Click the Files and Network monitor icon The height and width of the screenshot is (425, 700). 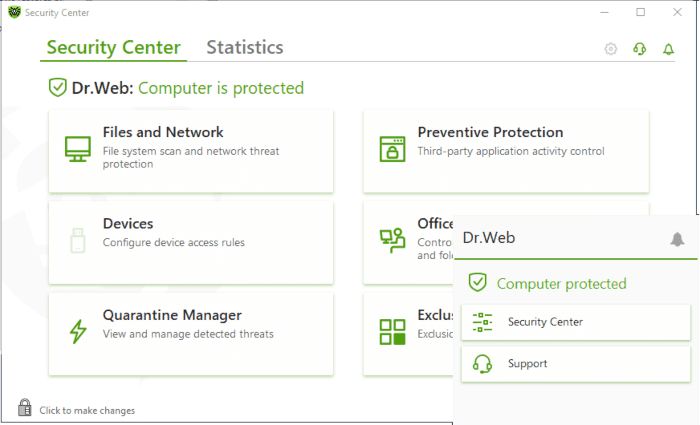(x=78, y=149)
